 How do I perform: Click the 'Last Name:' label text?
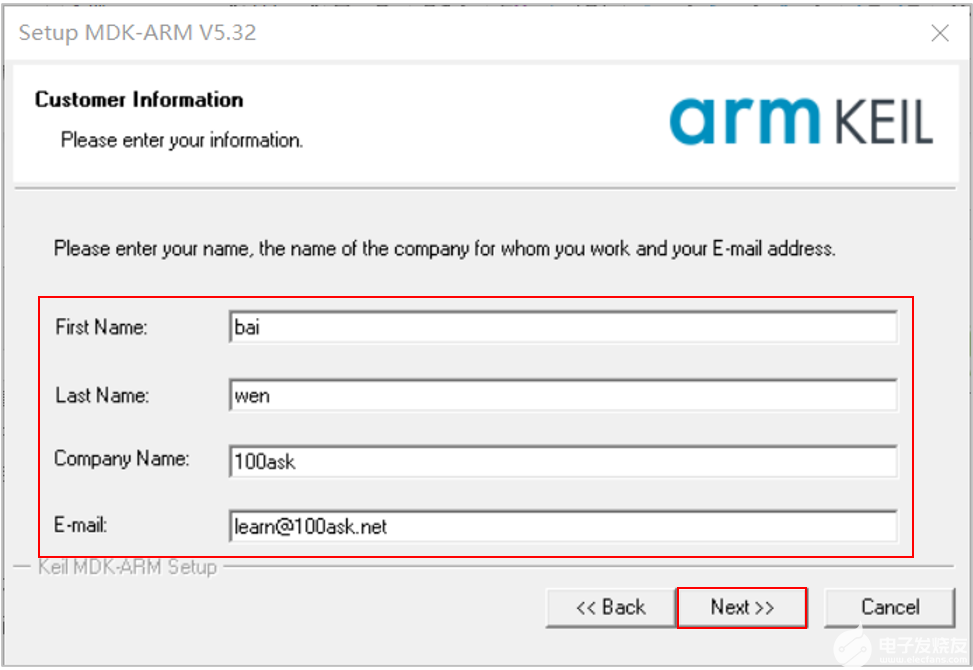click(102, 395)
